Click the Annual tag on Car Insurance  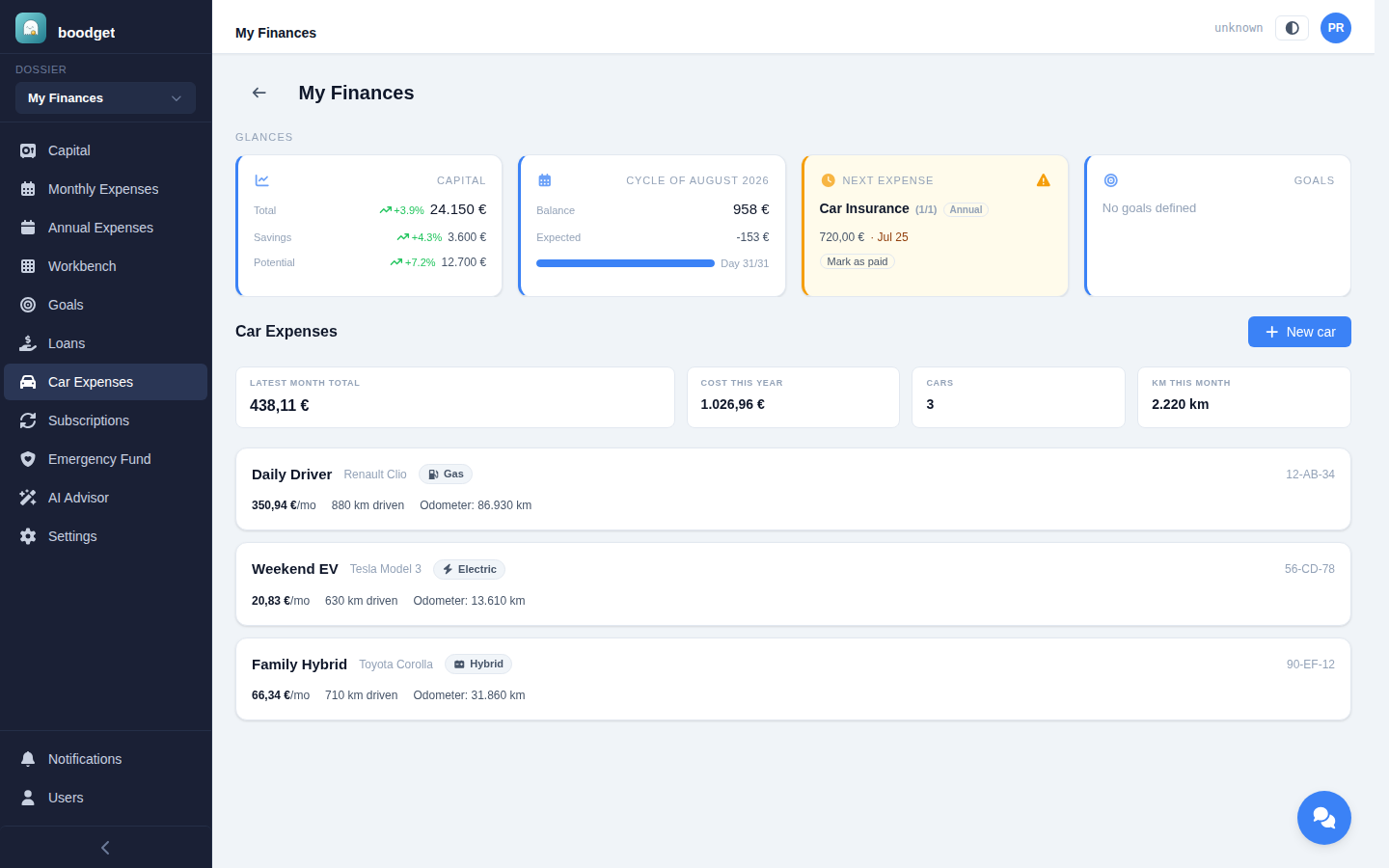click(966, 209)
